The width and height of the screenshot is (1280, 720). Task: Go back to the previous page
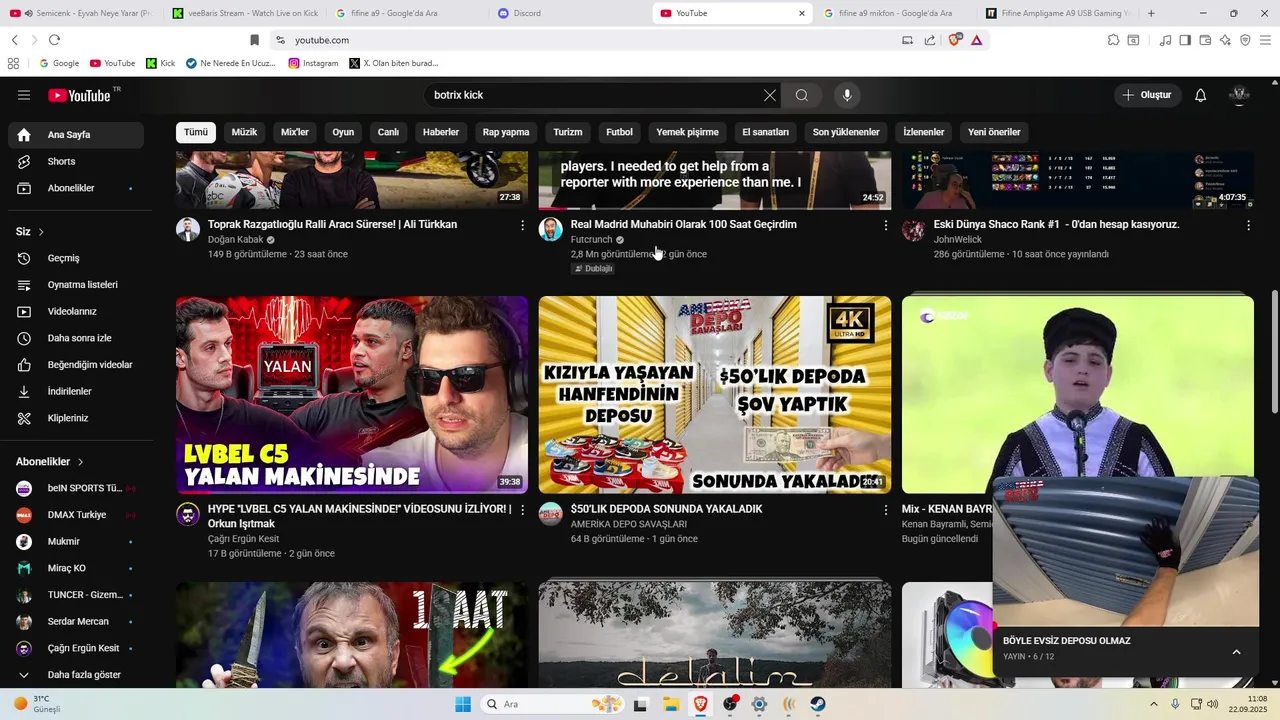(14, 40)
